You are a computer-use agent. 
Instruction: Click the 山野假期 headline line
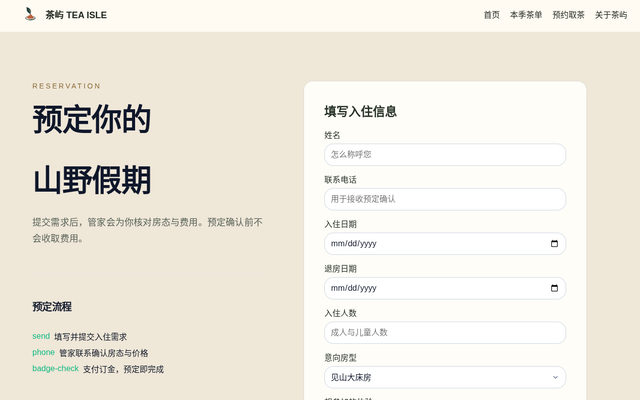pos(92,180)
